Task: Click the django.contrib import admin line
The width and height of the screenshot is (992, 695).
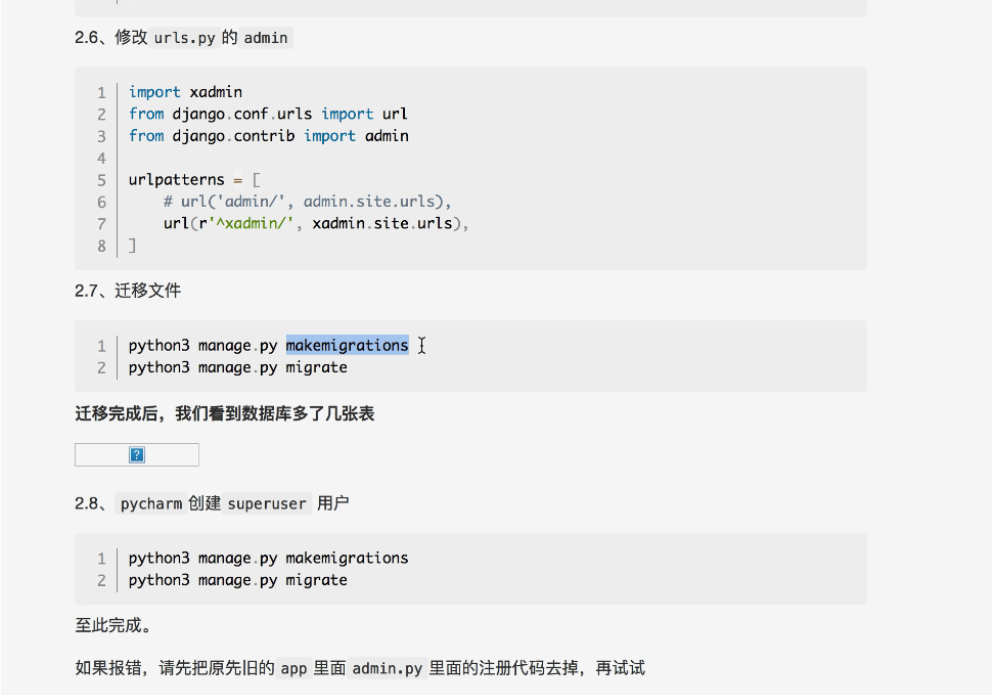Action: [x=268, y=136]
